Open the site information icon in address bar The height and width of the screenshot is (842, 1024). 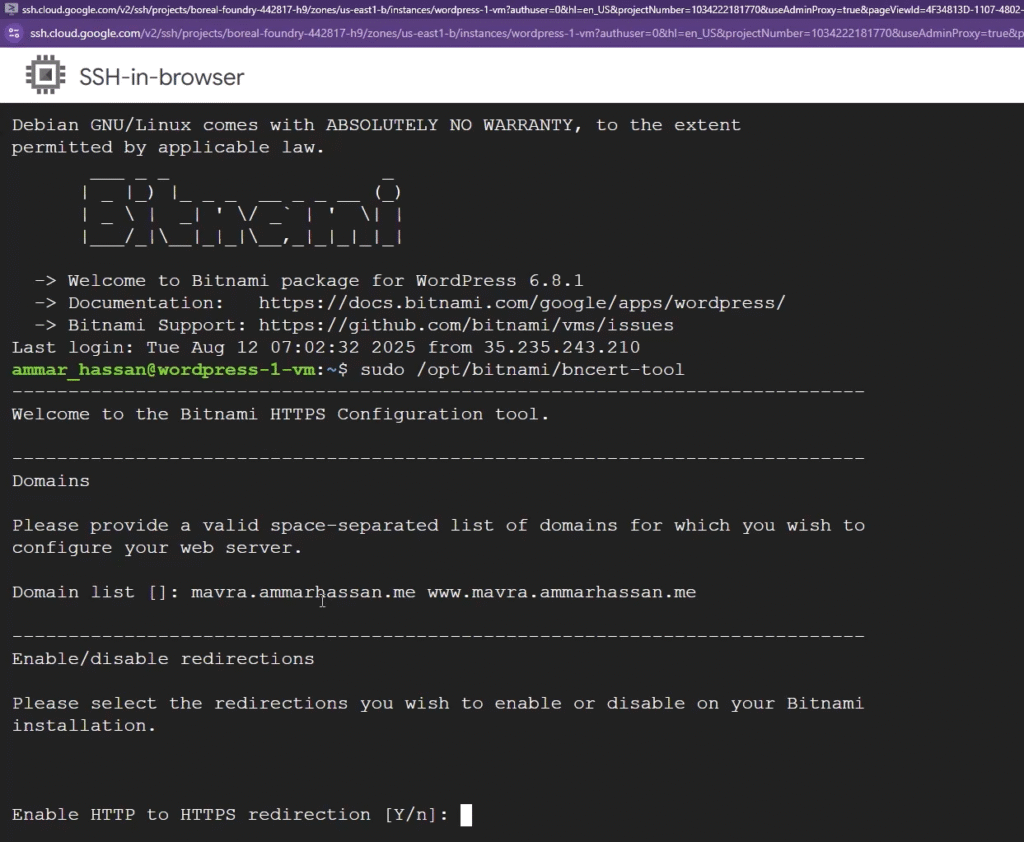(x=14, y=33)
